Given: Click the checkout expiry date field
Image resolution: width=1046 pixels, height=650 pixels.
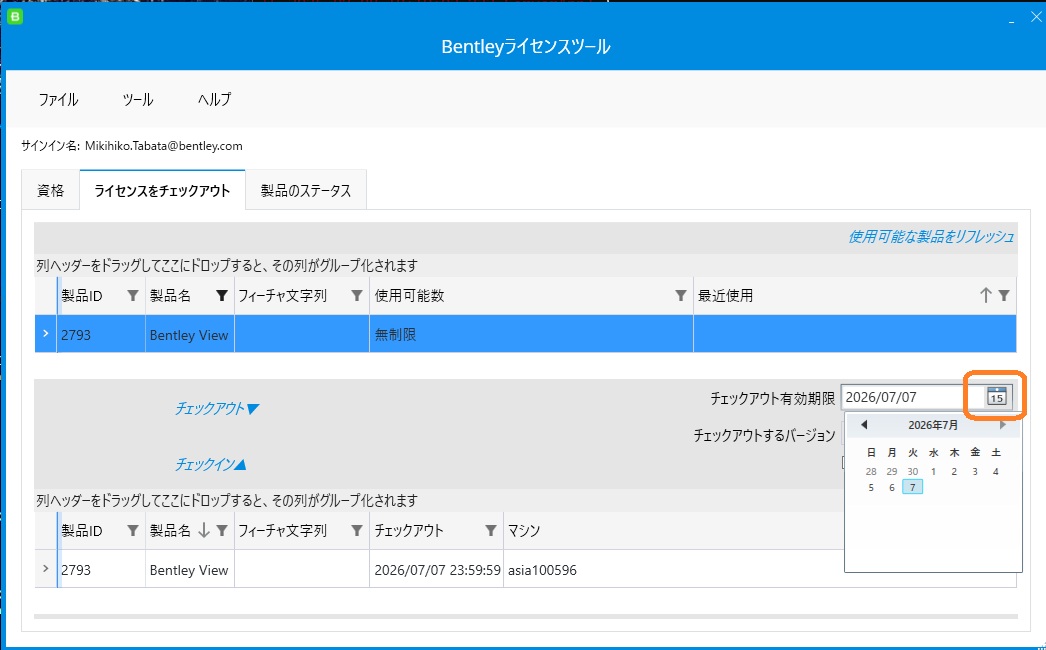Looking at the screenshot, I should (911, 397).
